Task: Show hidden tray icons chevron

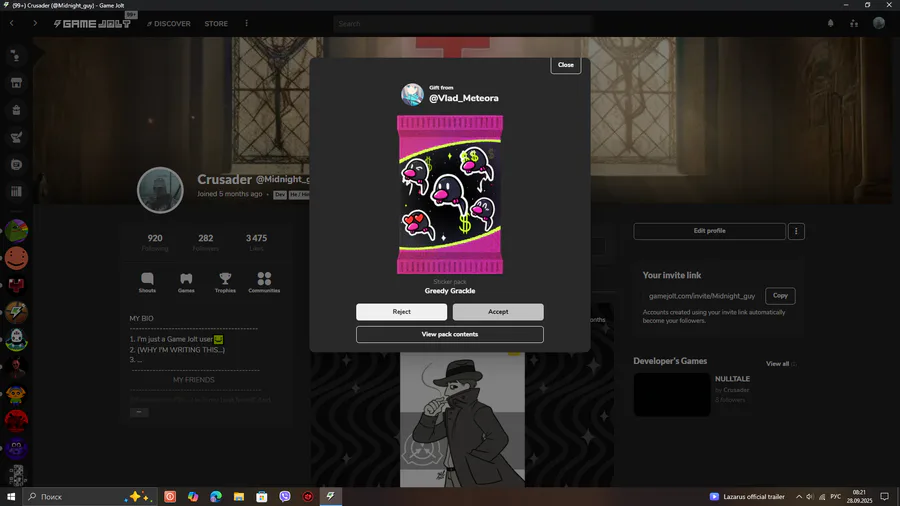Action: point(798,497)
